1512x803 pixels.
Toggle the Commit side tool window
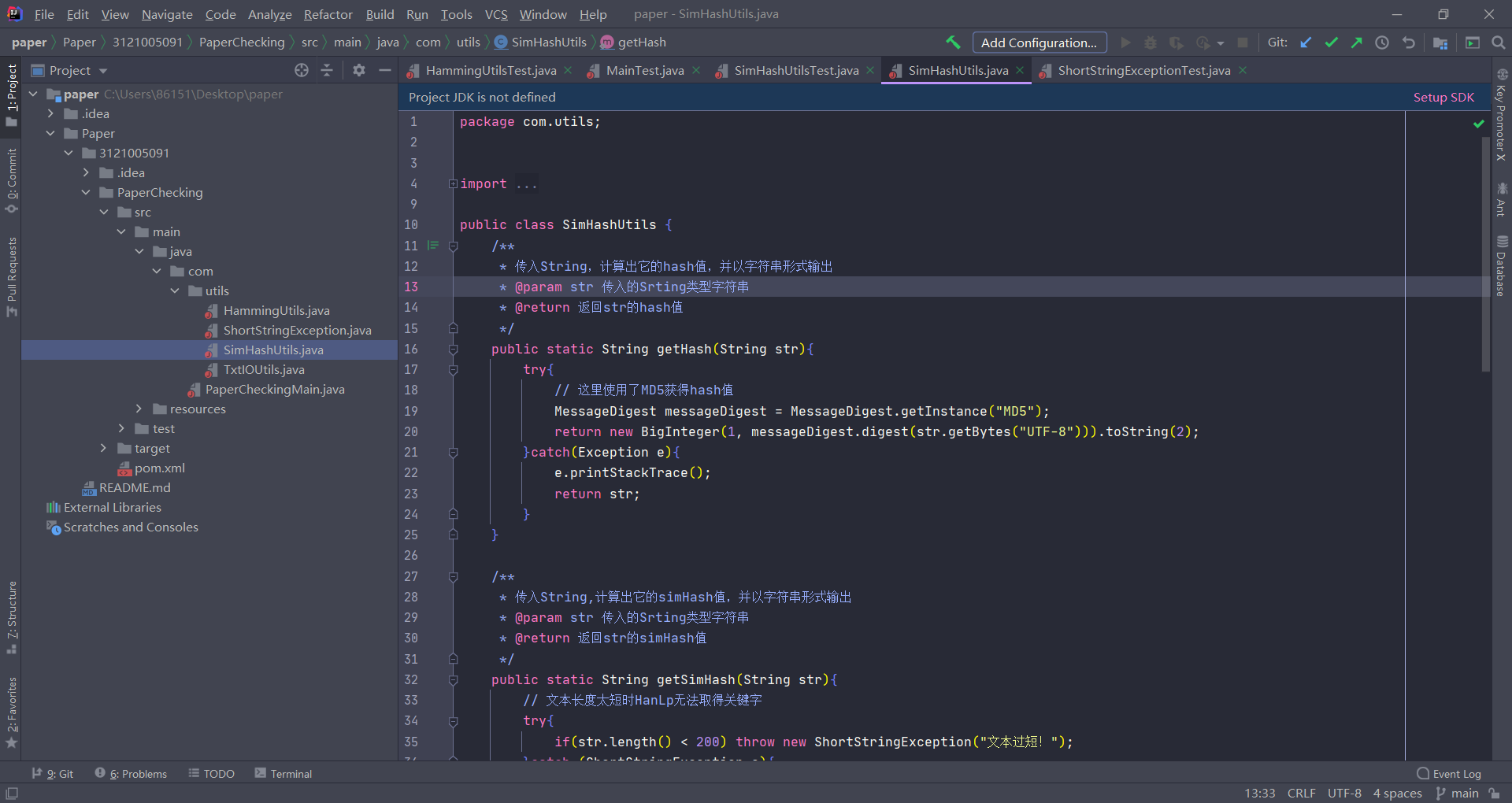(11, 181)
